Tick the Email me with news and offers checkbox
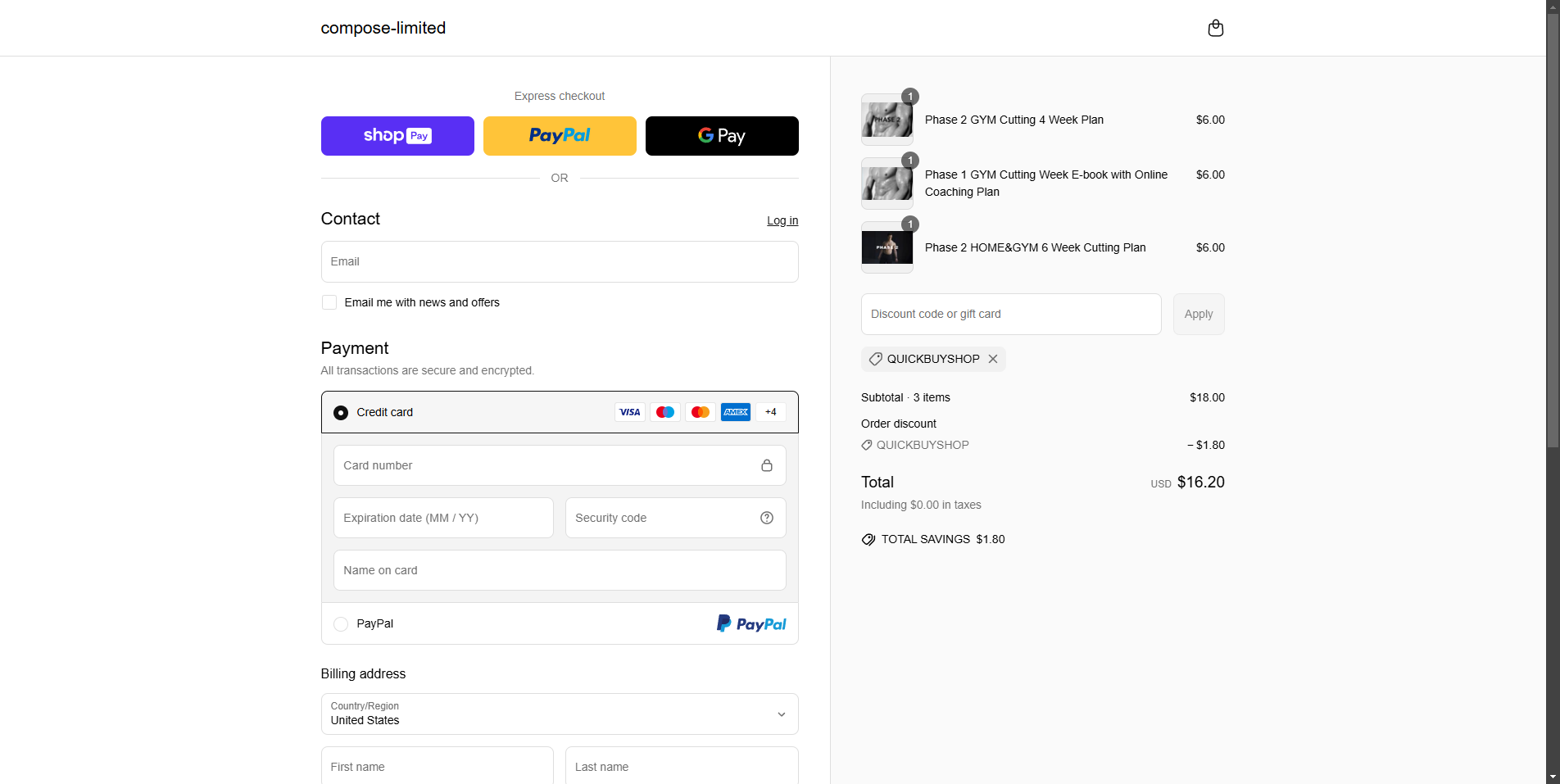The height and width of the screenshot is (784, 1560). [329, 302]
